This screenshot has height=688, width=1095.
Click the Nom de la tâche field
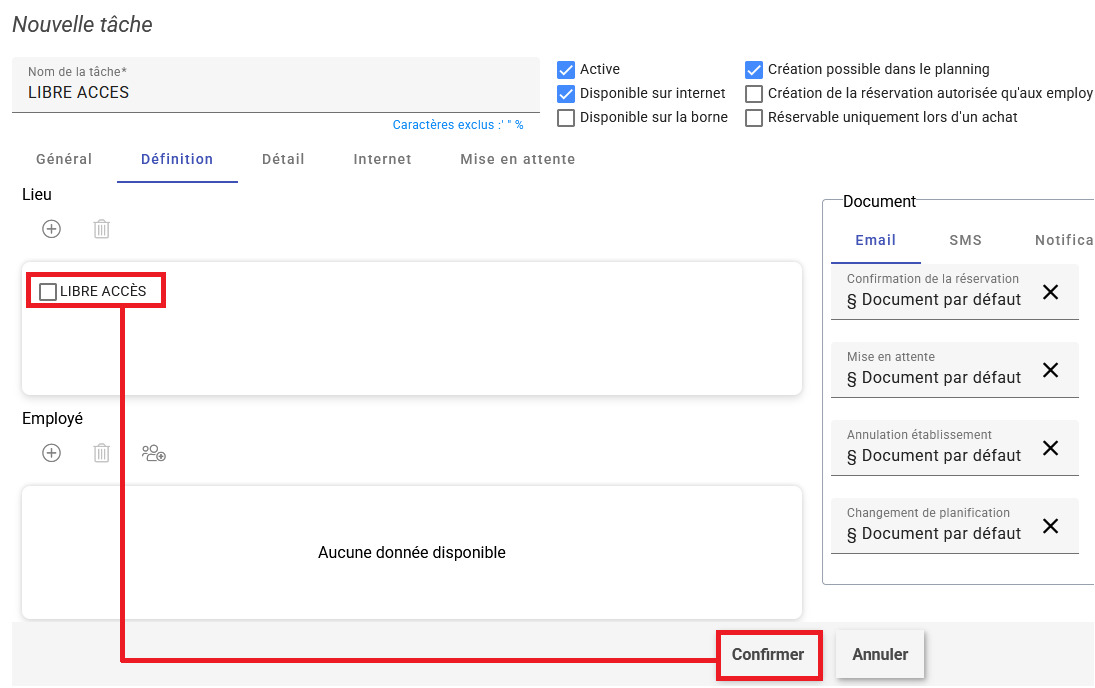[x=274, y=92]
